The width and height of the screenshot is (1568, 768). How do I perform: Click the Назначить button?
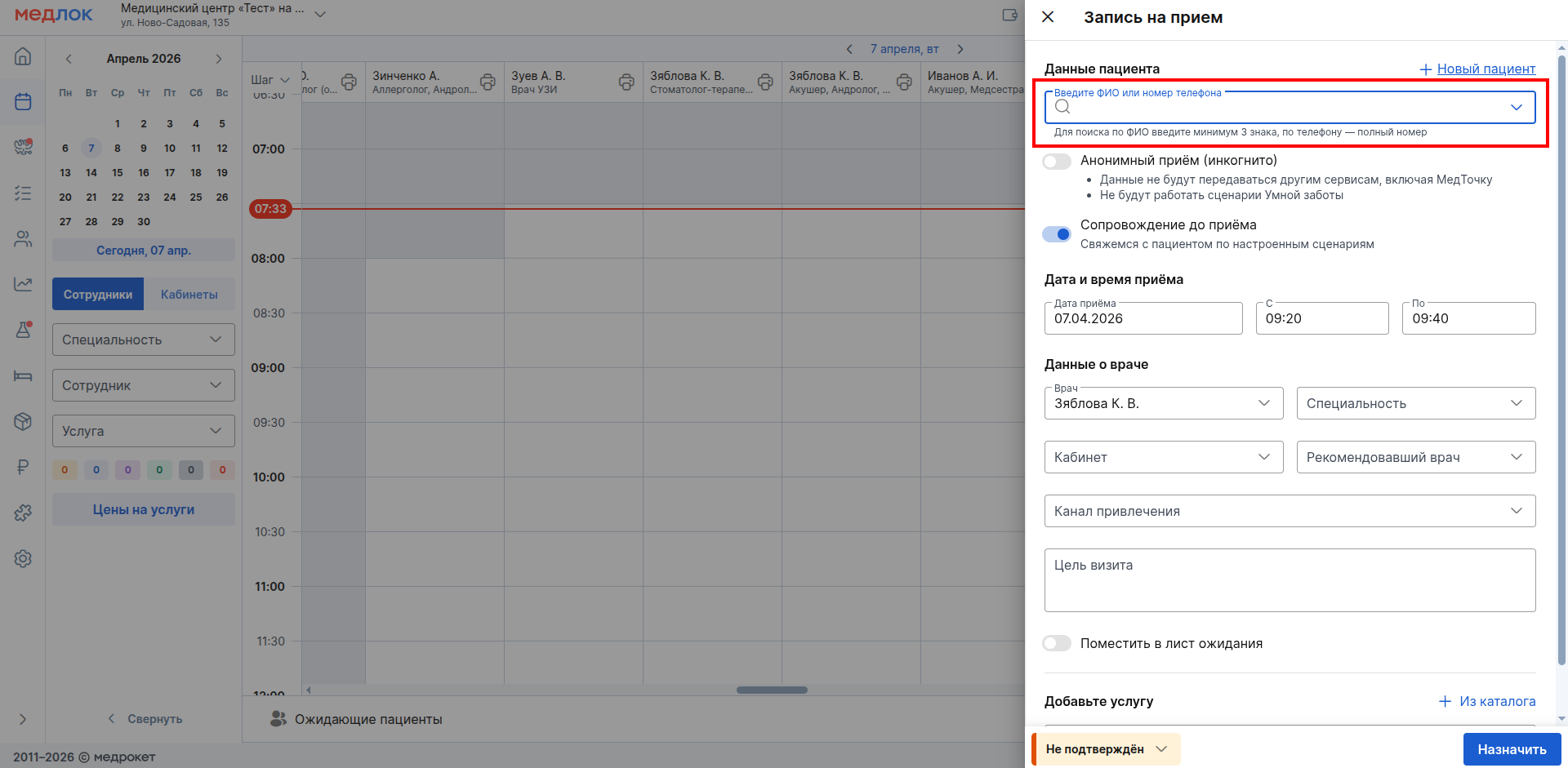[1511, 749]
